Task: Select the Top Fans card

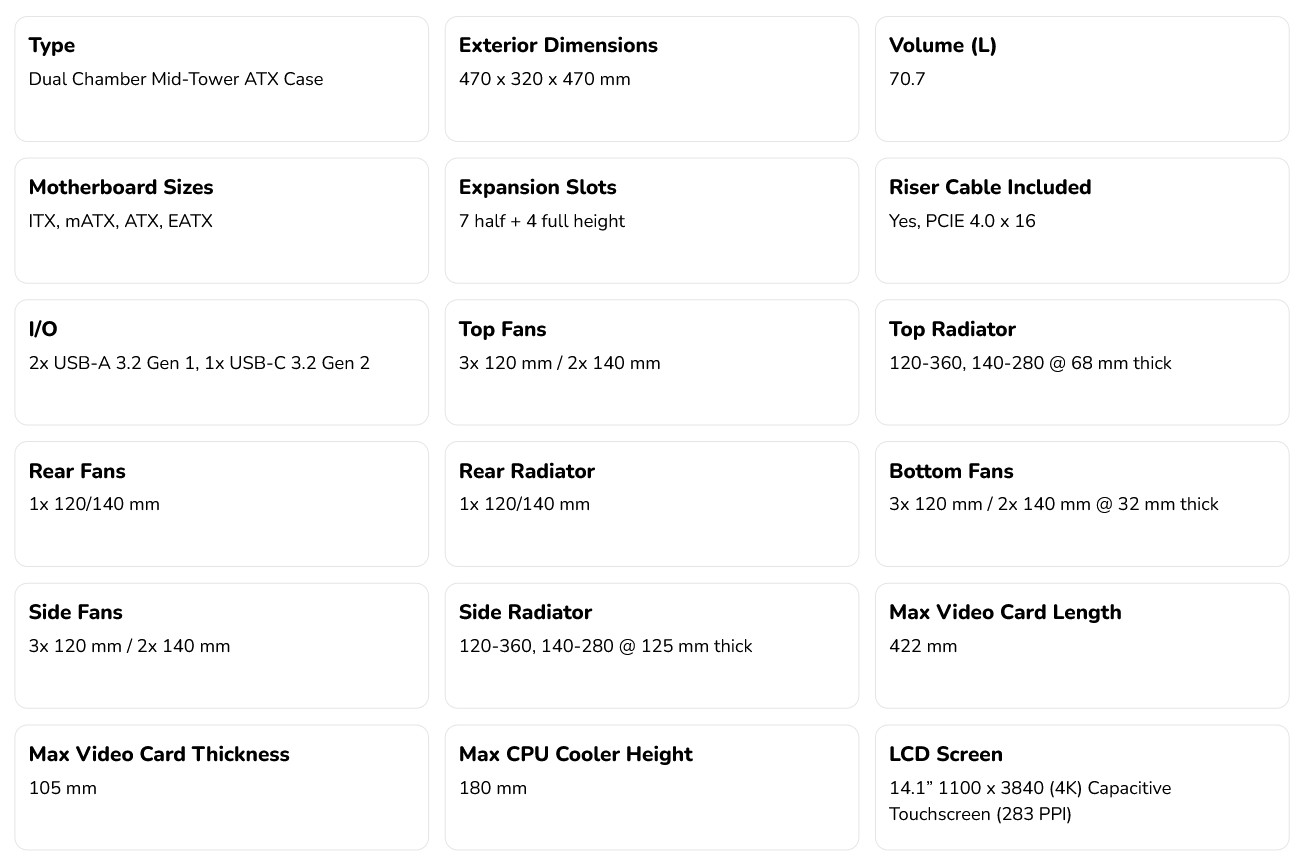Action: (x=652, y=363)
